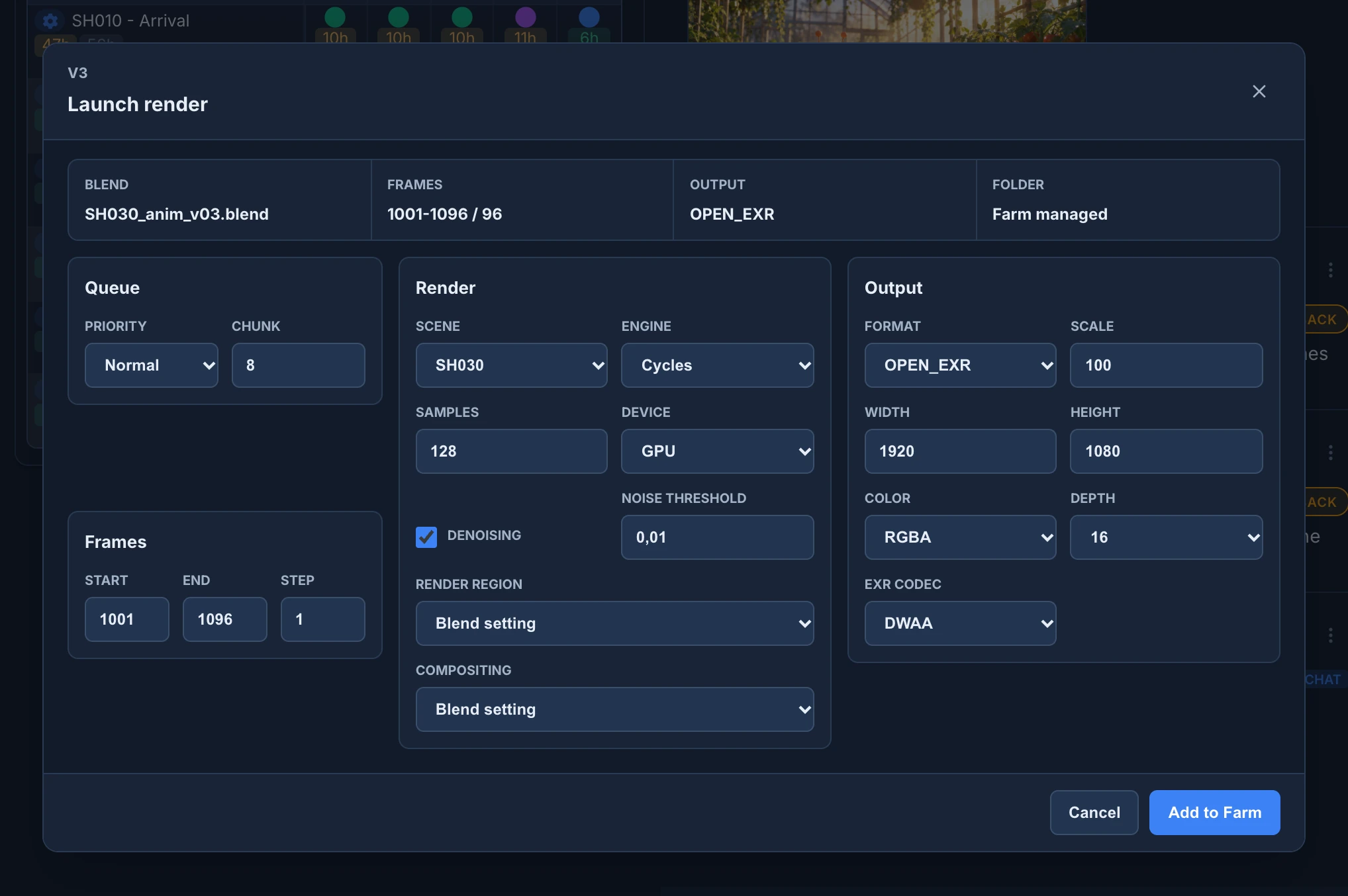Click the SH030_anim_v03.blend file name

point(177,214)
